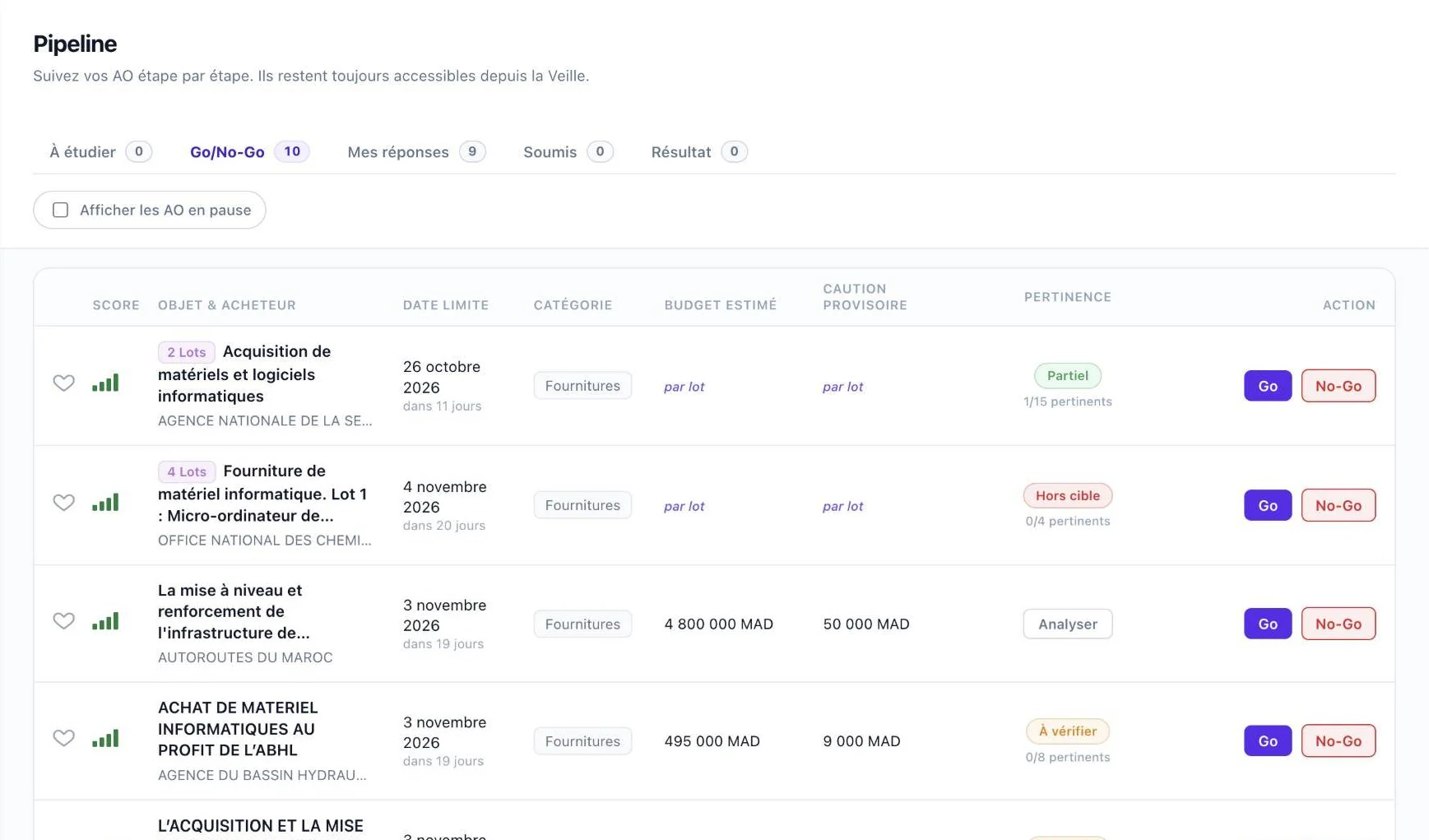Click the À vérifier pertinence badge
Viewport: 1429px width, 840px height.
(1068, 731)
